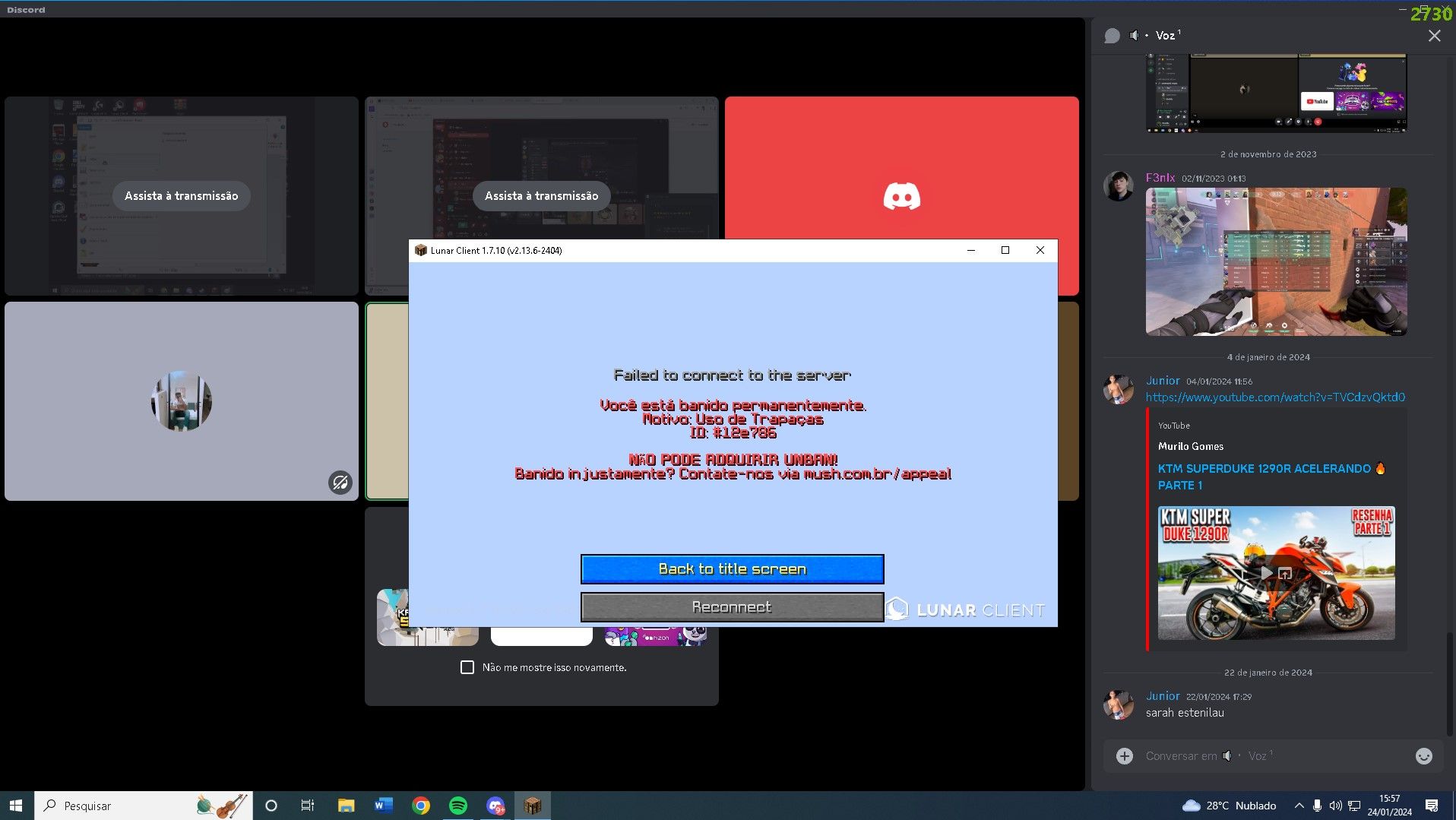Expand hidden system tray icons
Screen dimensions: 1456x820
pos(1299,805)
